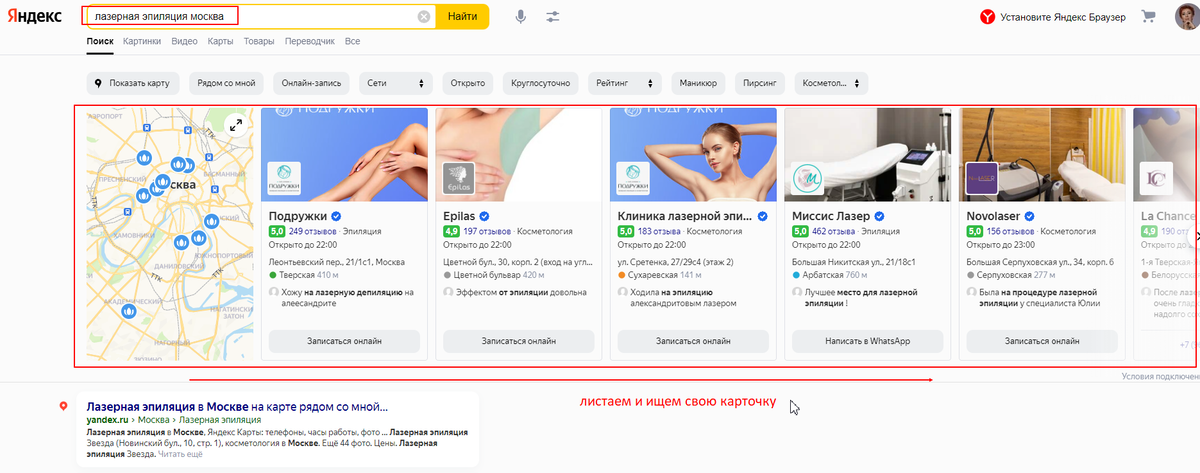This screenshot has height=473, width=1200.
Task: Click the search query input field
Action: point(250,17)
